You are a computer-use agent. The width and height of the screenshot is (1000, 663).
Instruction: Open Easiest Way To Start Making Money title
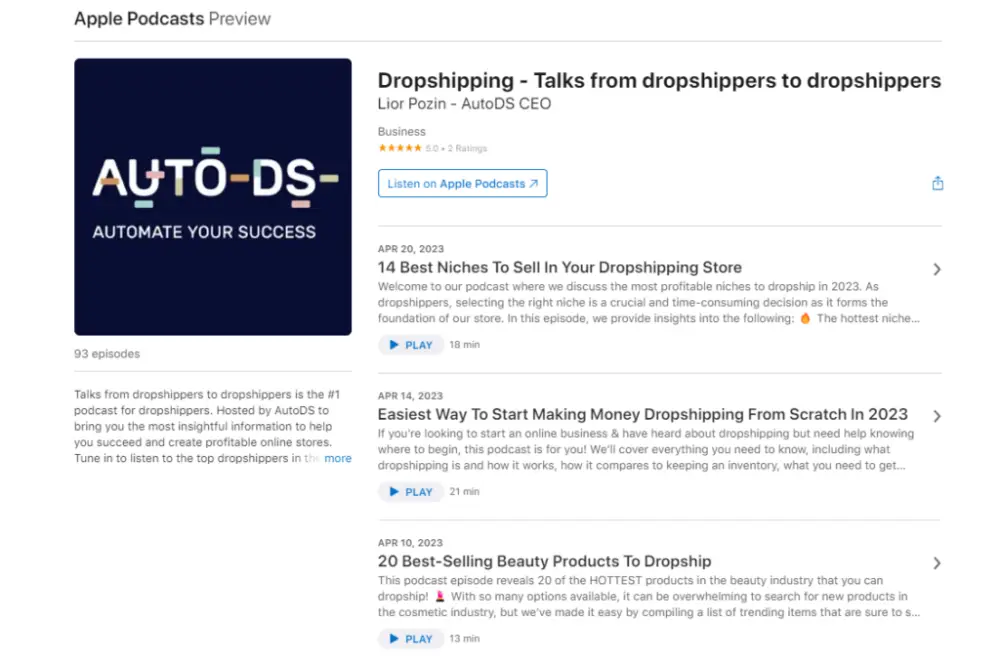[642, 414]
